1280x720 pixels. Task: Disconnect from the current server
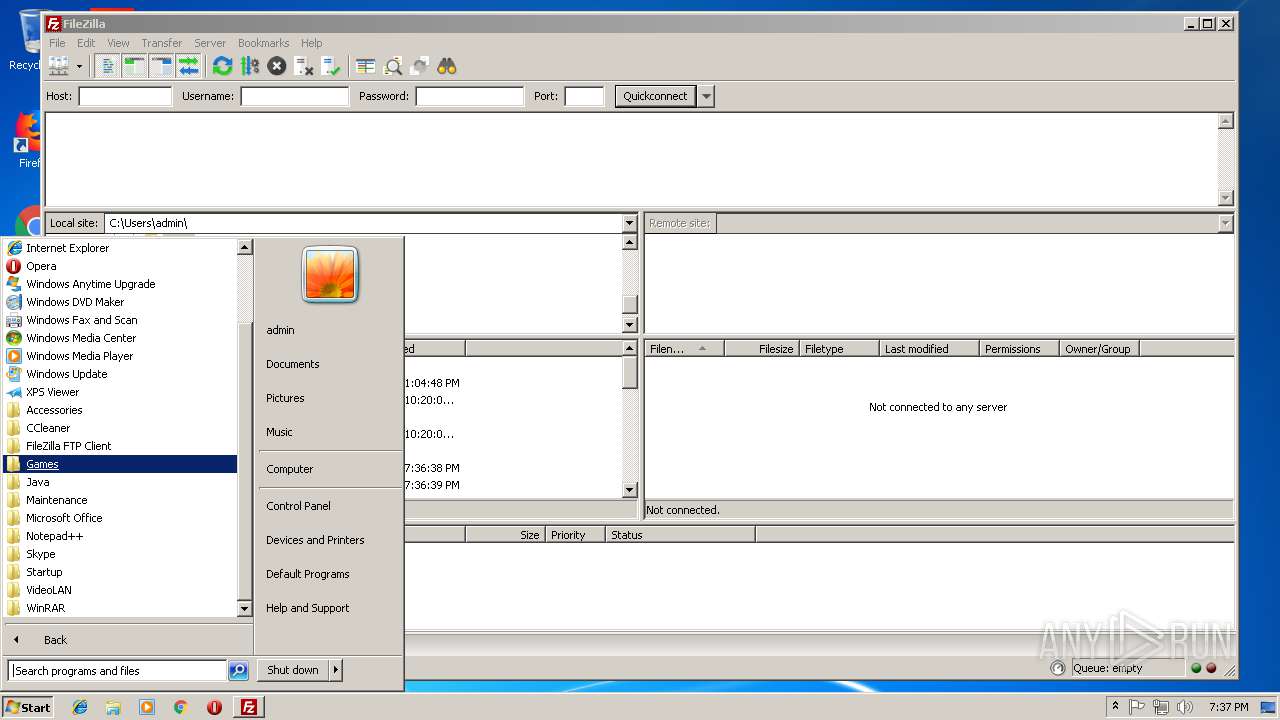tap(304, 66)
